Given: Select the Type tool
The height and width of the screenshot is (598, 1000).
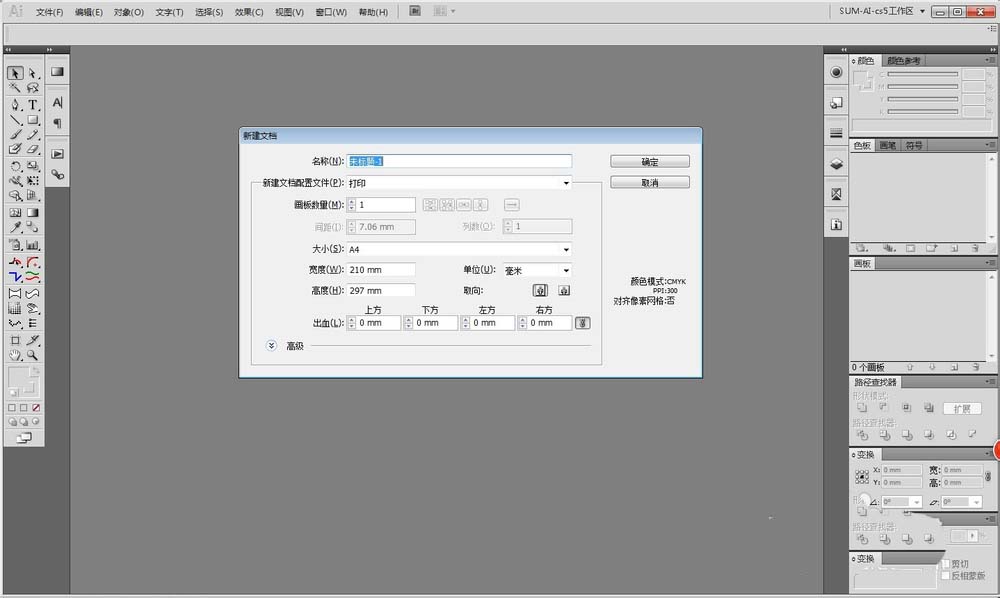Looking at the screenshot, I should [x=32, y=104].
